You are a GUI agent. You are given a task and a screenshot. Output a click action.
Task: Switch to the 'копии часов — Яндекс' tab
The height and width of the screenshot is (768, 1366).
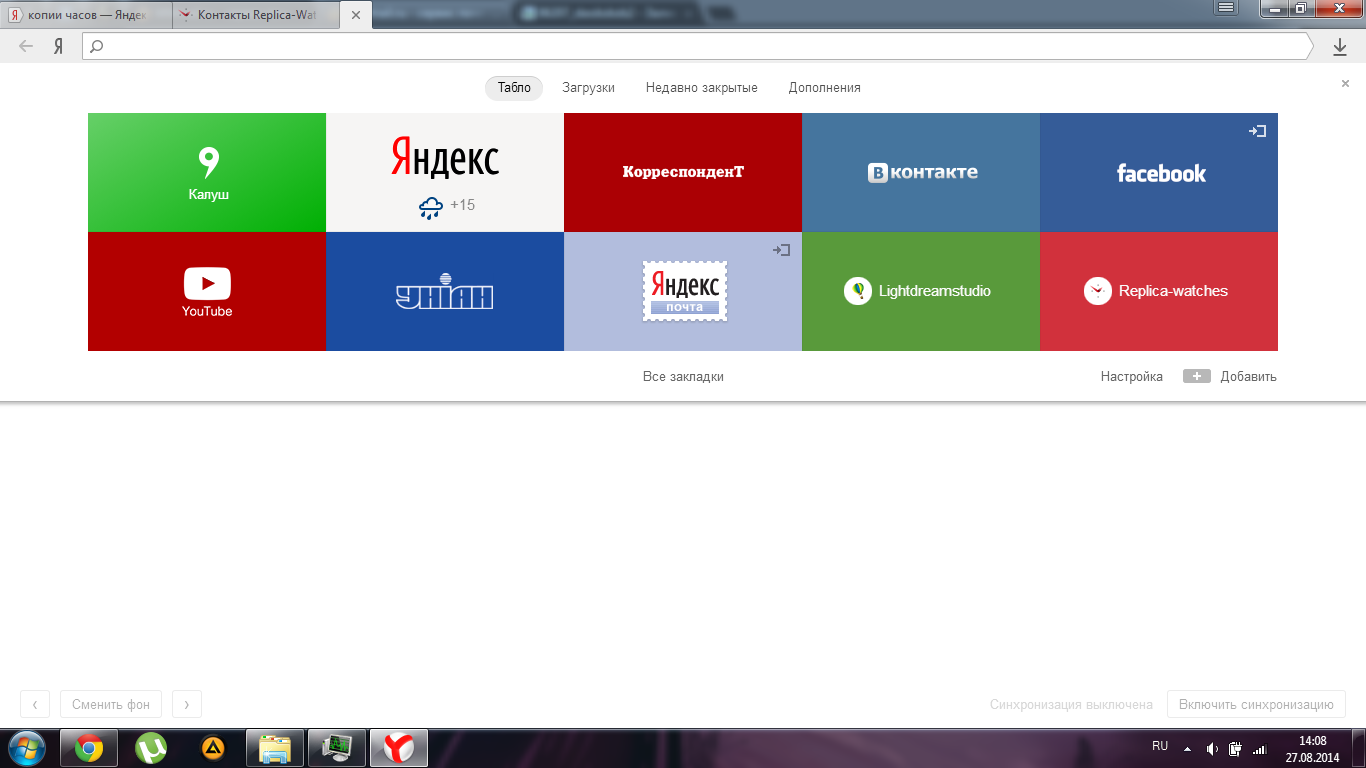[x=87, y=15]
